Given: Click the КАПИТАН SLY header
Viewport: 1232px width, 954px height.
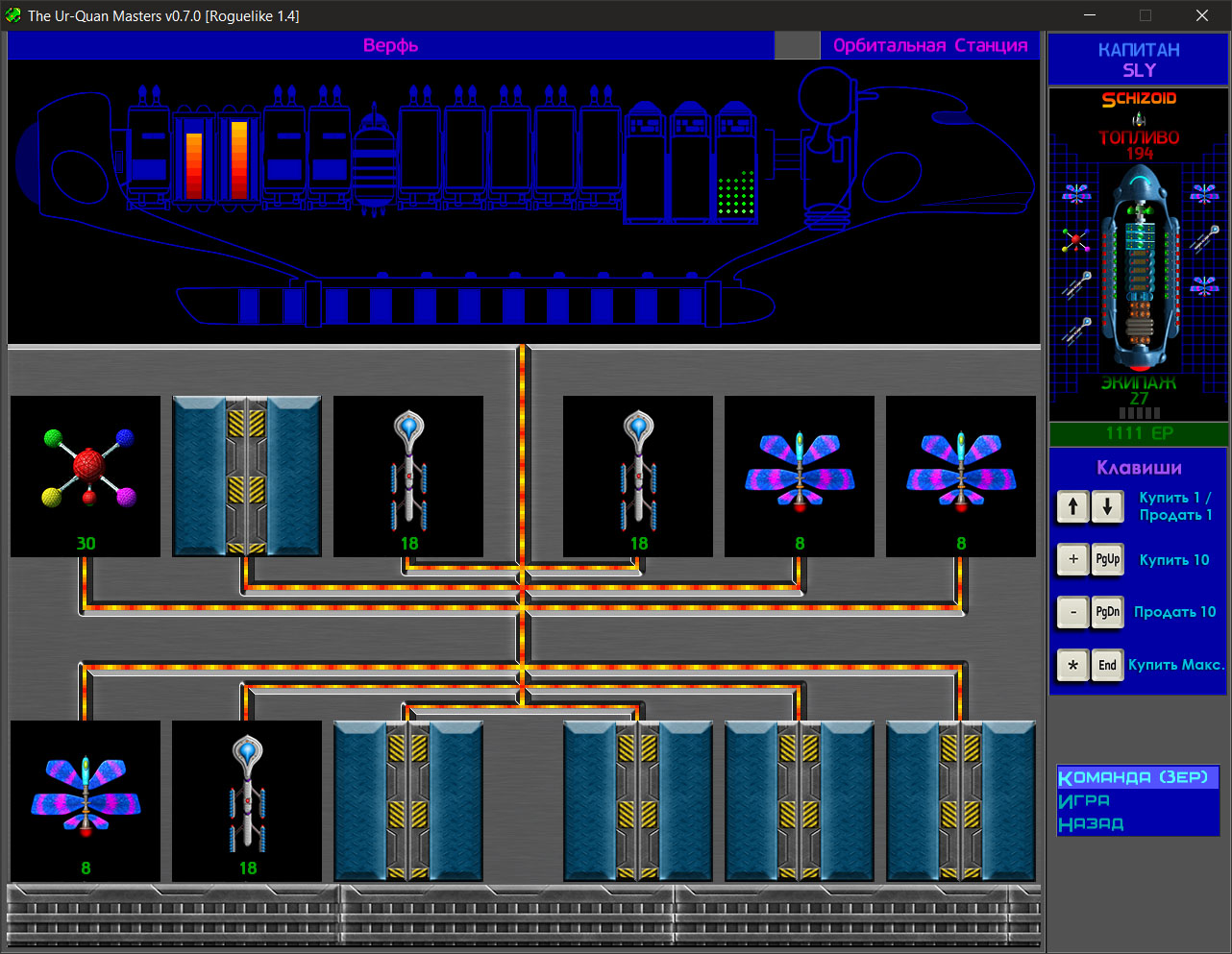Looking at the screenshot, I should tap(1139, 60).
